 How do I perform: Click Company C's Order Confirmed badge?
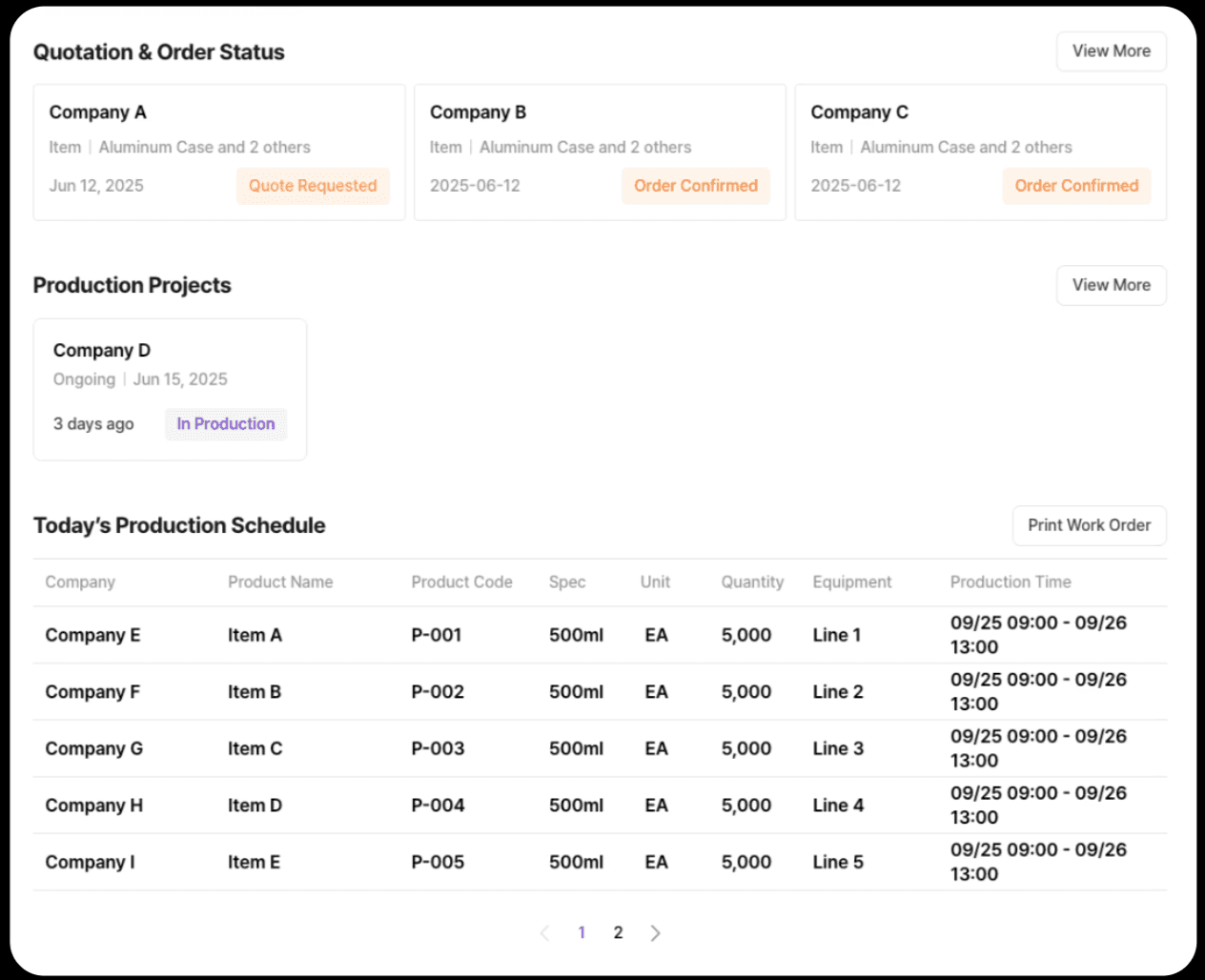coord(1076,186)
